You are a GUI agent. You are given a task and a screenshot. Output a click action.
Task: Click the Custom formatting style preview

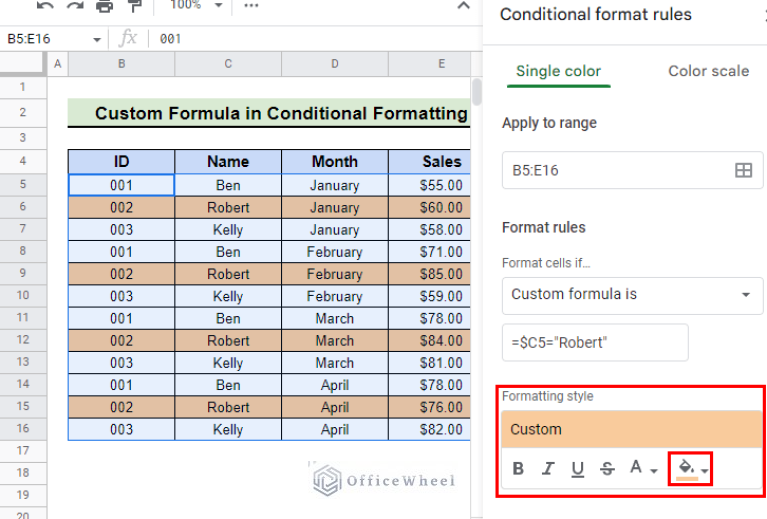pyautogui.click(x=632, y=429)
